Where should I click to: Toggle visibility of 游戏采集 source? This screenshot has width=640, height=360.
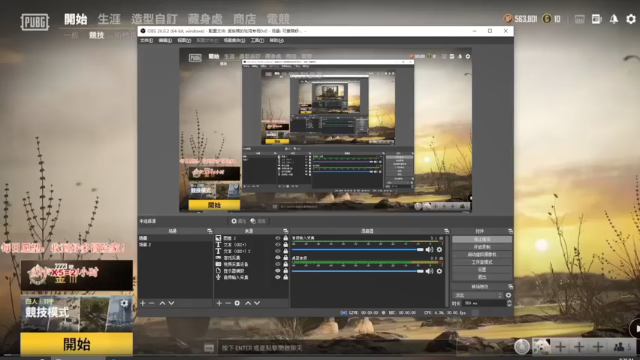click(x=278, y=258)
